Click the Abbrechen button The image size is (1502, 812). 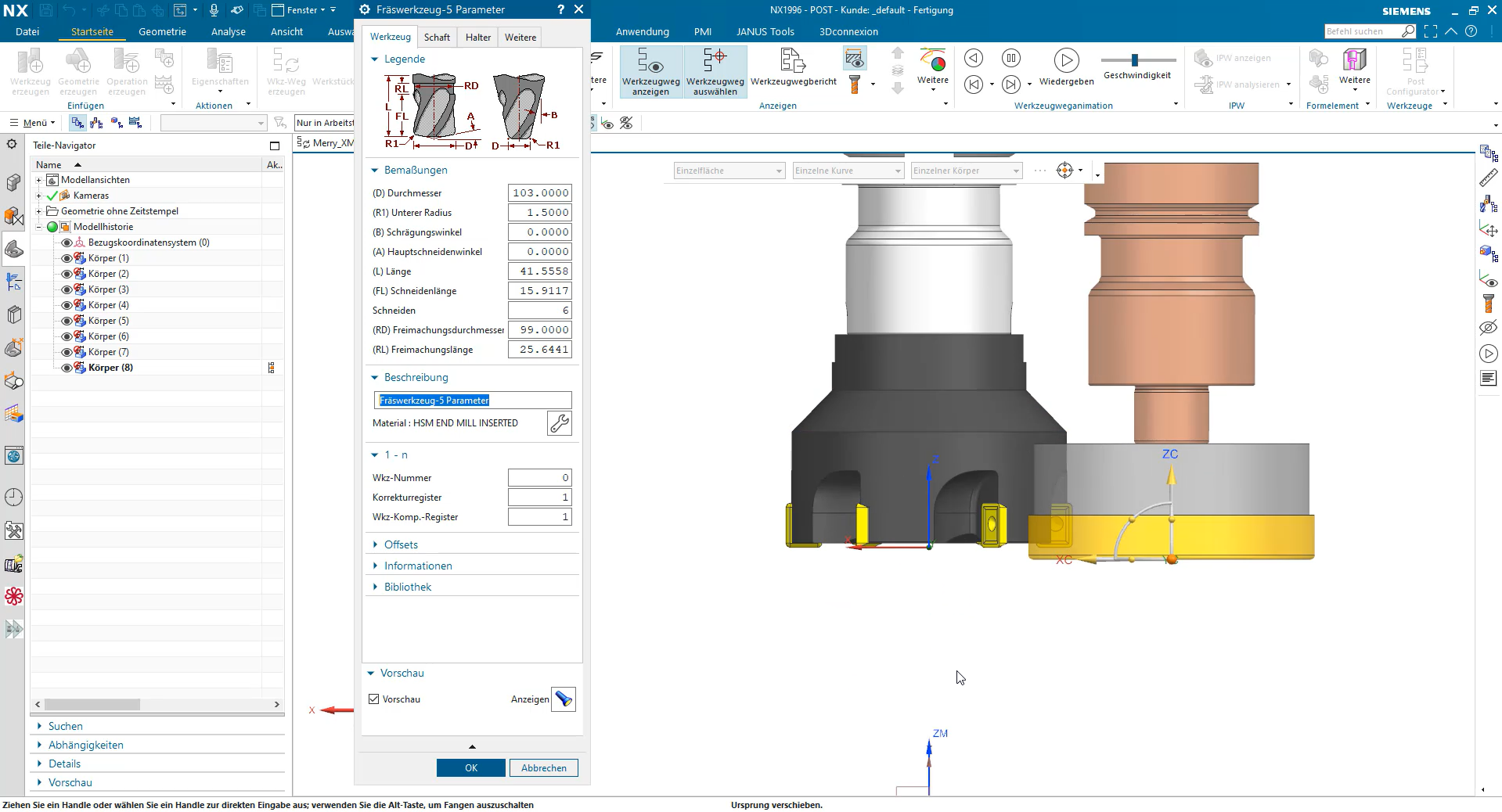[544, 768]
